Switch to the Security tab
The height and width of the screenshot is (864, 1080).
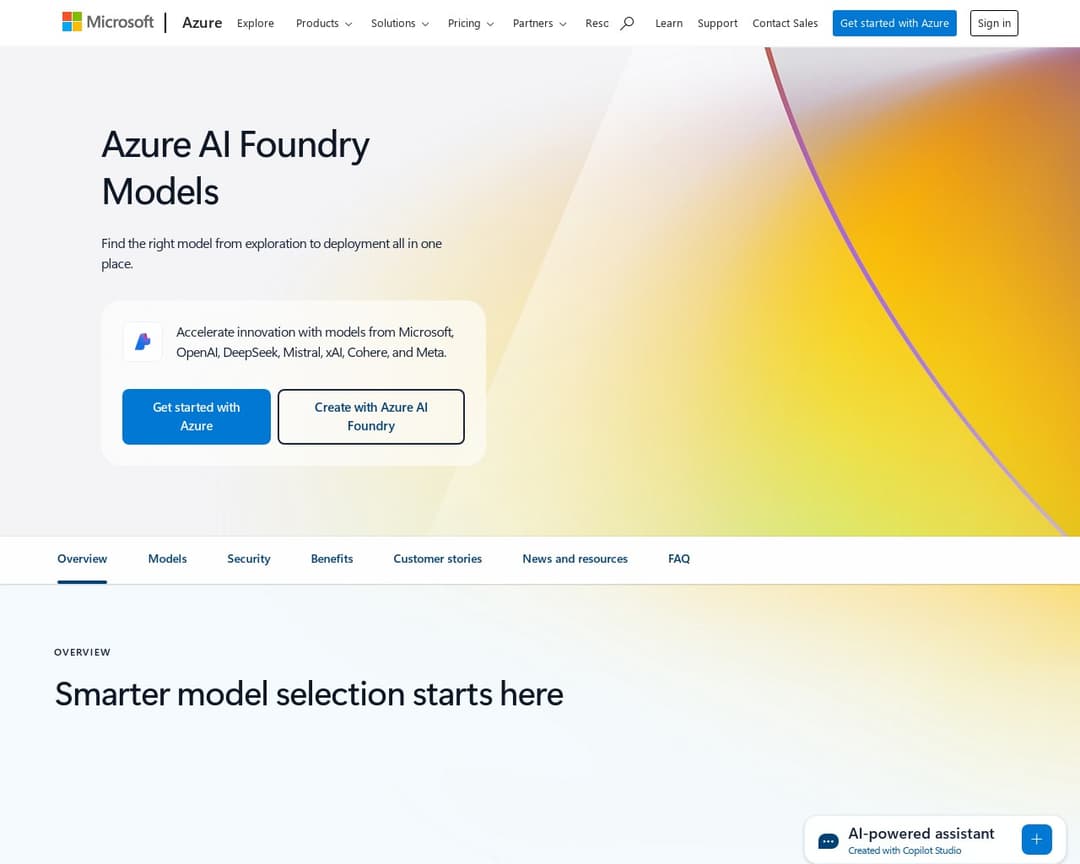[249, 559]
